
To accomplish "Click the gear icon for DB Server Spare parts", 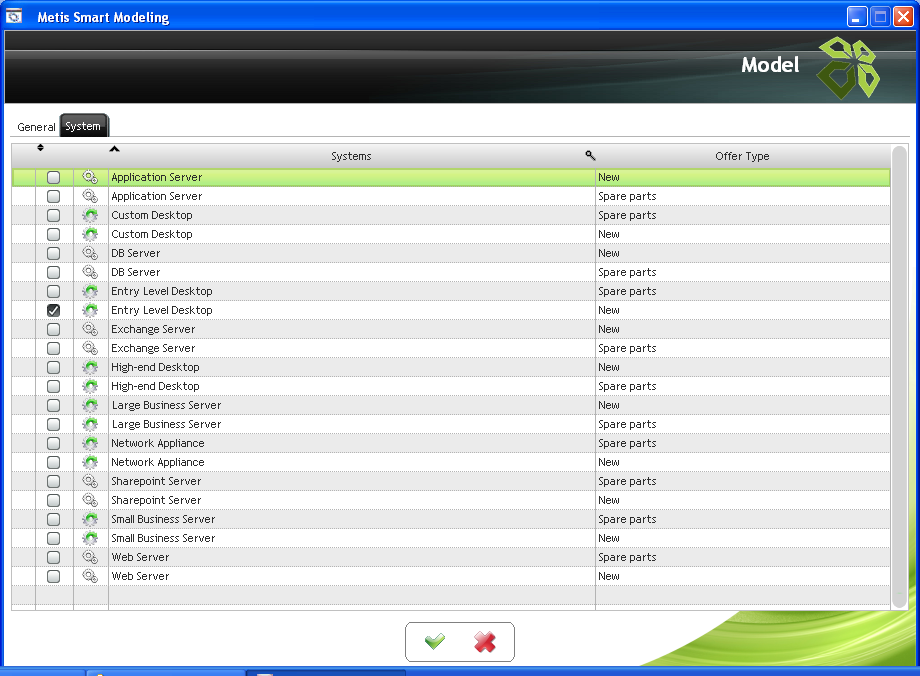I will click(x=90, y=272).
